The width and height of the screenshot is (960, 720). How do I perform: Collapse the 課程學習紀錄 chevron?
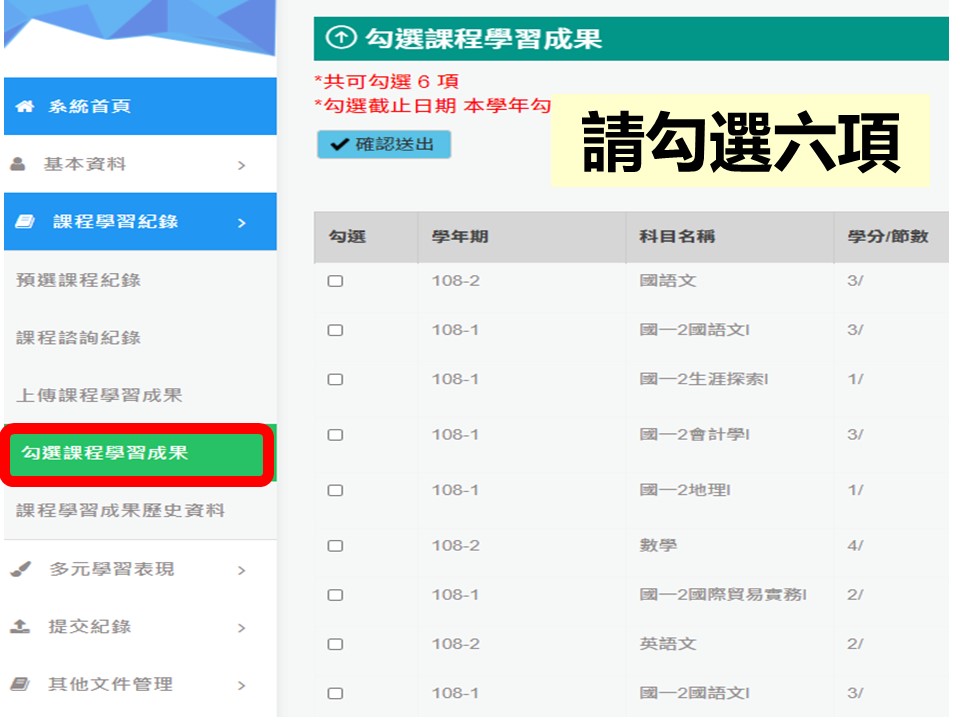coord(242,223)
